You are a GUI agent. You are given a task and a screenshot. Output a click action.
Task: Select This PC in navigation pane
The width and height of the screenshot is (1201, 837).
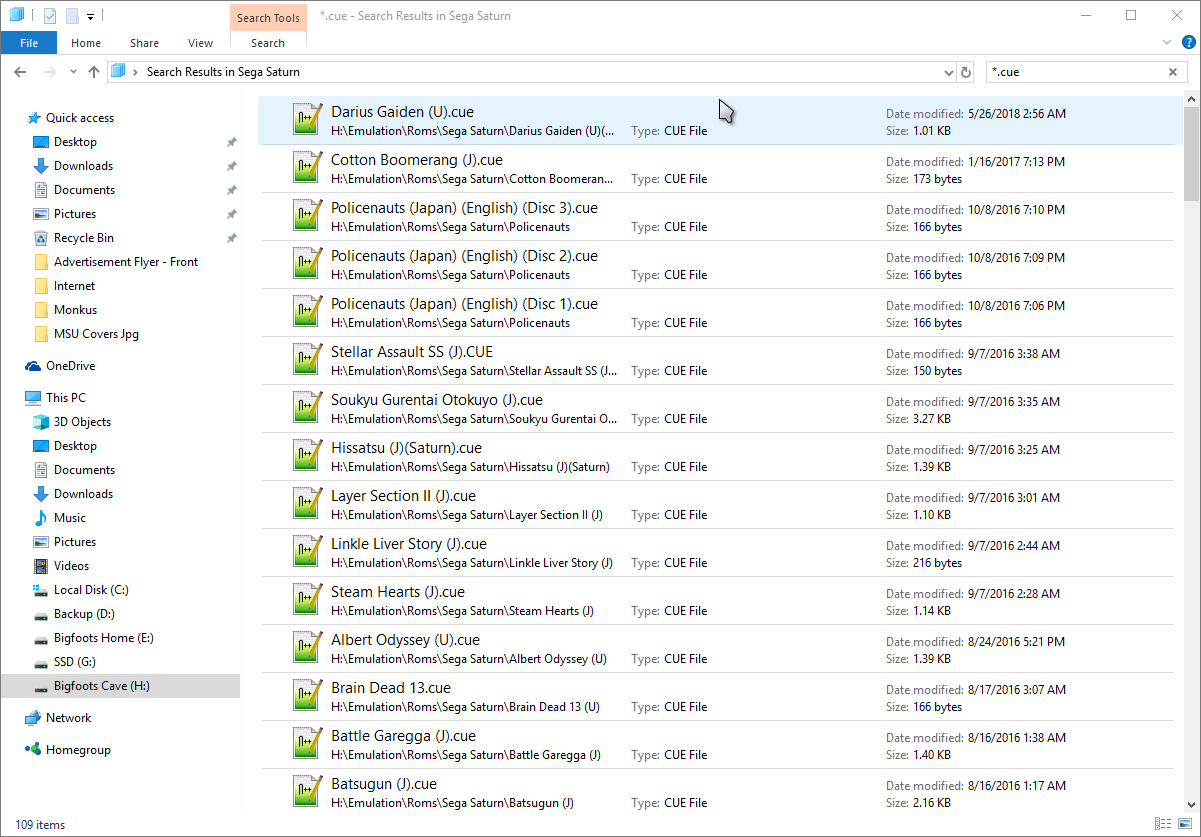pyautogui.click(x=66, y=398)
